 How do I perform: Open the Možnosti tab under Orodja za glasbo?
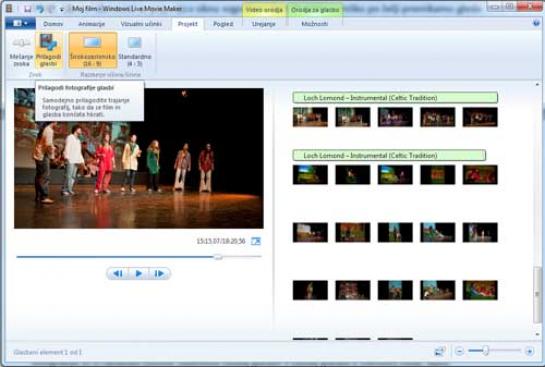(315, 24)
